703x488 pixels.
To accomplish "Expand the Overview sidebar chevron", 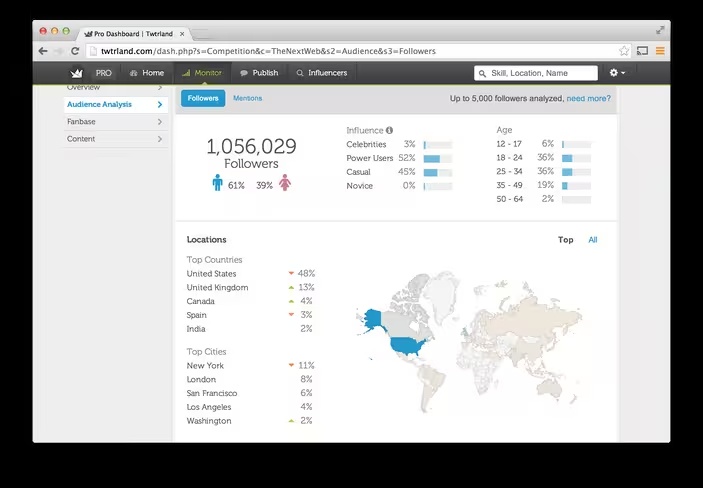I will pyautogui.click(x=160, y=87).
